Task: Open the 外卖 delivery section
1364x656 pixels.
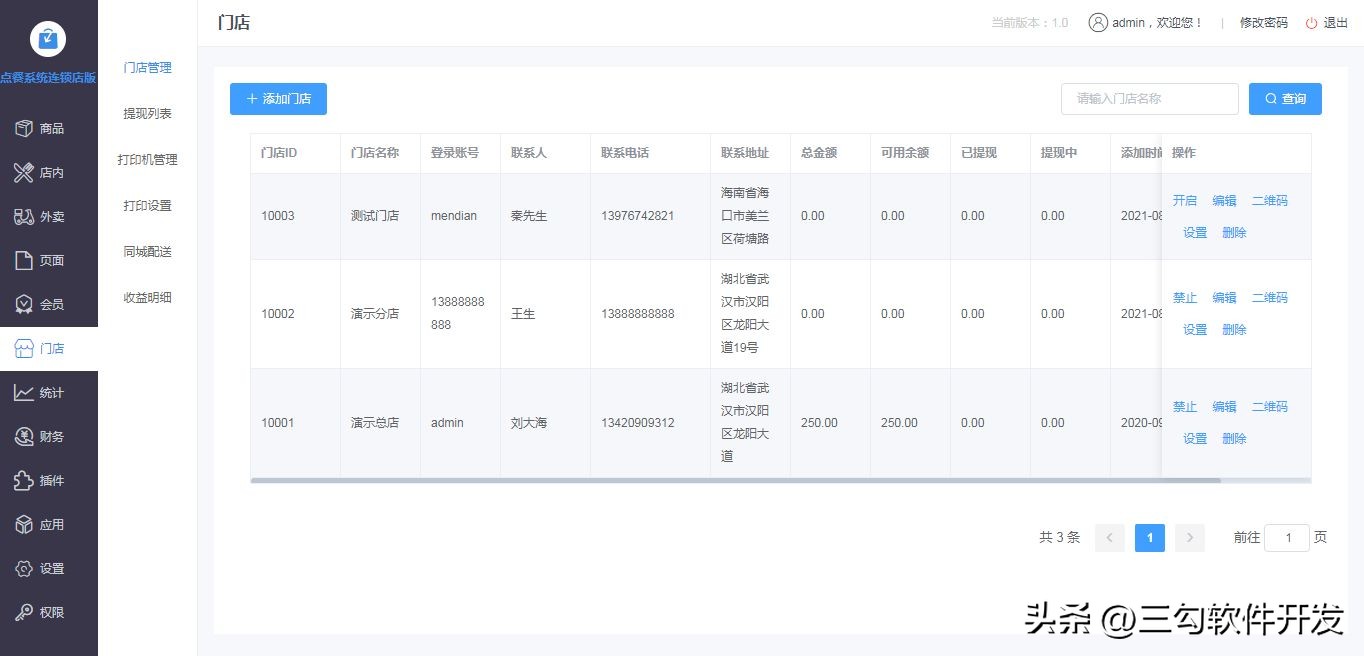Action: point(49,216)
